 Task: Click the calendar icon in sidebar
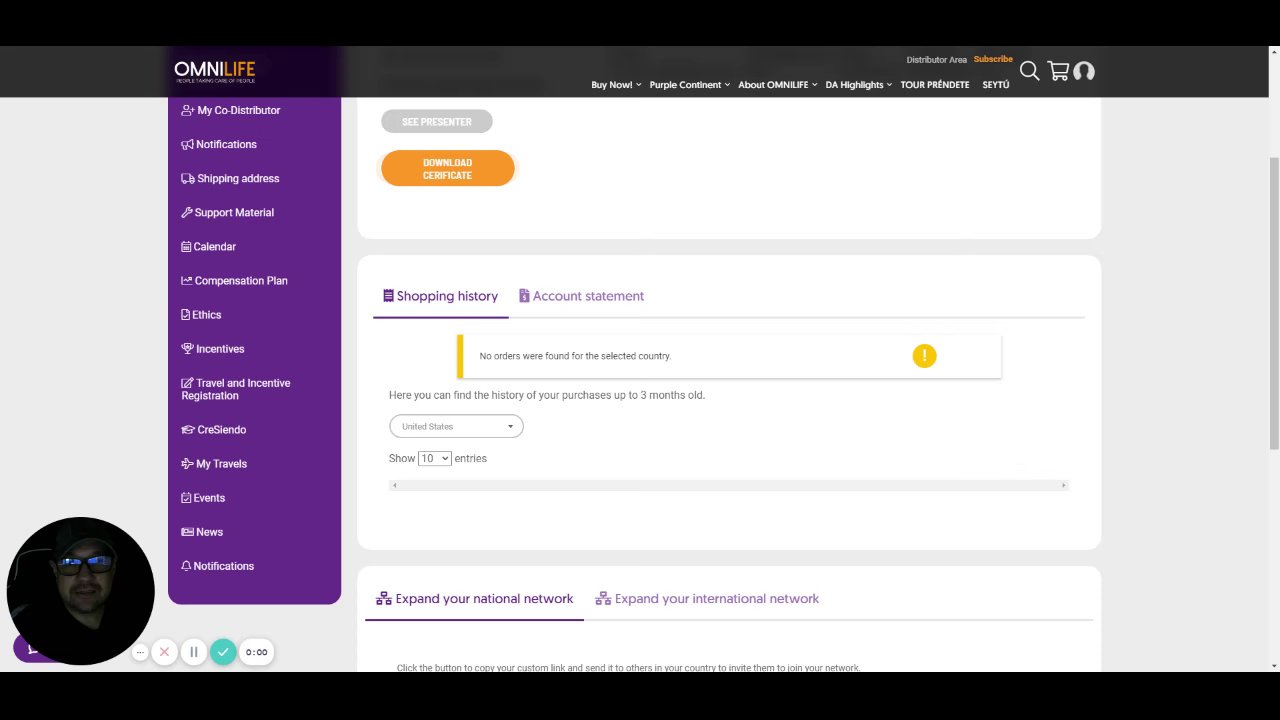coord(186,246)
